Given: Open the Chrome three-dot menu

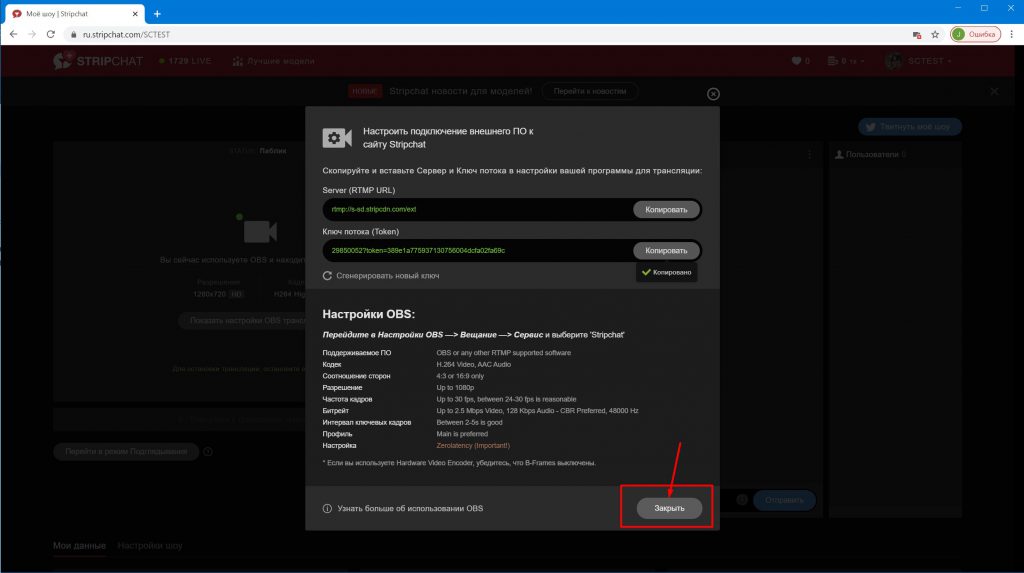Looking at the screenshot, I should pyautogui.click(x=1012, y=35).
